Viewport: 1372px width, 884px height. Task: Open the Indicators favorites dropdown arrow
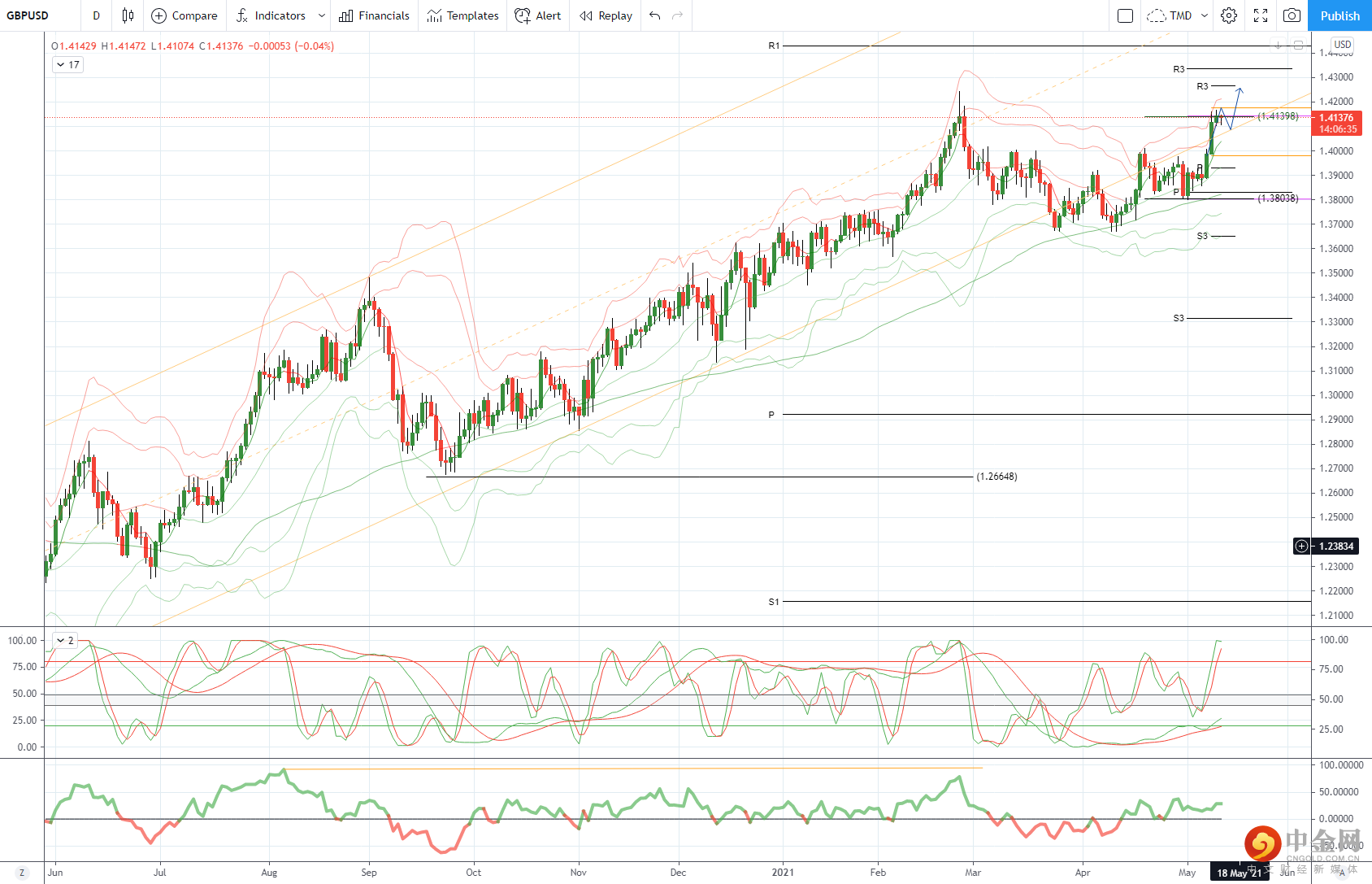coord(322,15)
